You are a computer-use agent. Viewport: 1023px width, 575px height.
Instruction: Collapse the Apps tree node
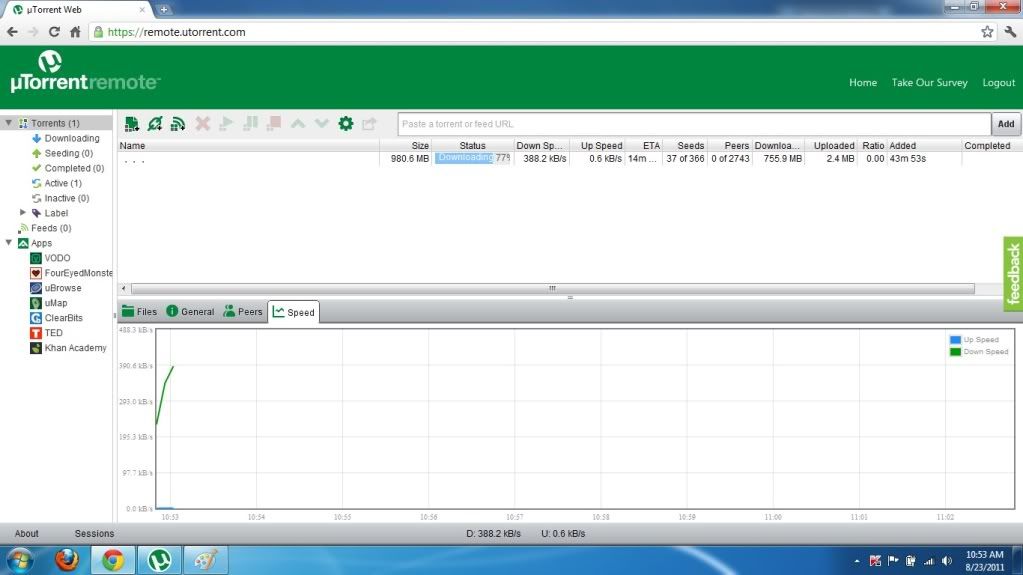click(8, 243)
